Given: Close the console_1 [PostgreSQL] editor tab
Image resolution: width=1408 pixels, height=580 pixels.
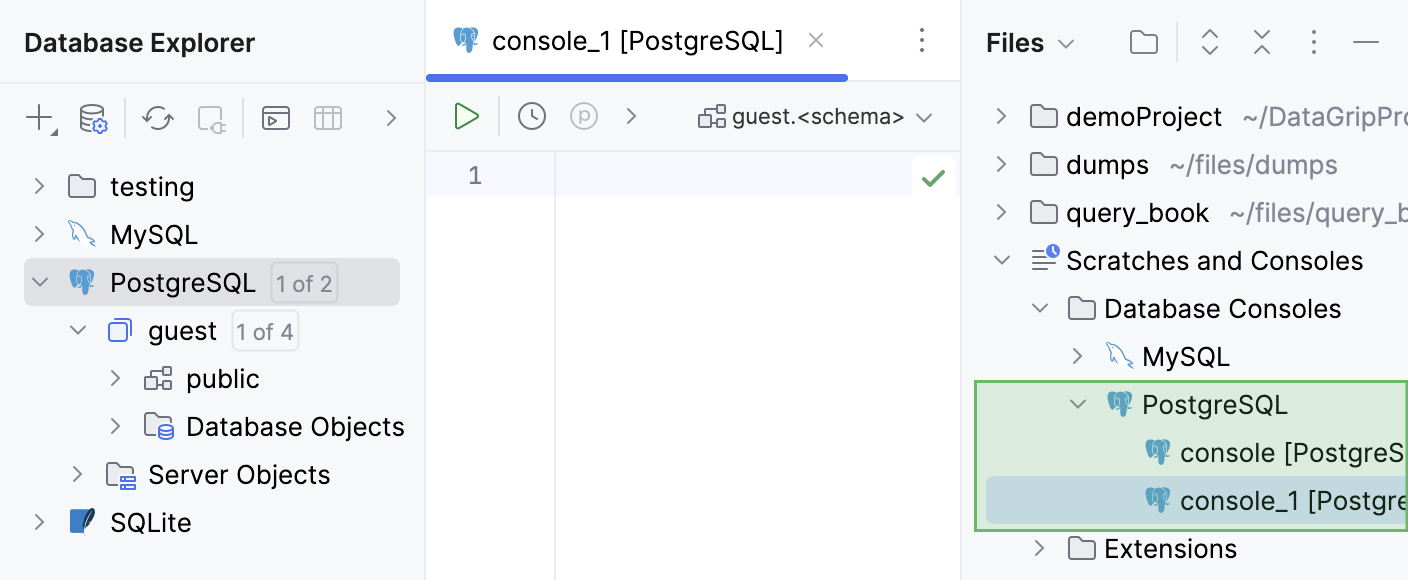Looking at the screenshot, I should pos(816,41).
